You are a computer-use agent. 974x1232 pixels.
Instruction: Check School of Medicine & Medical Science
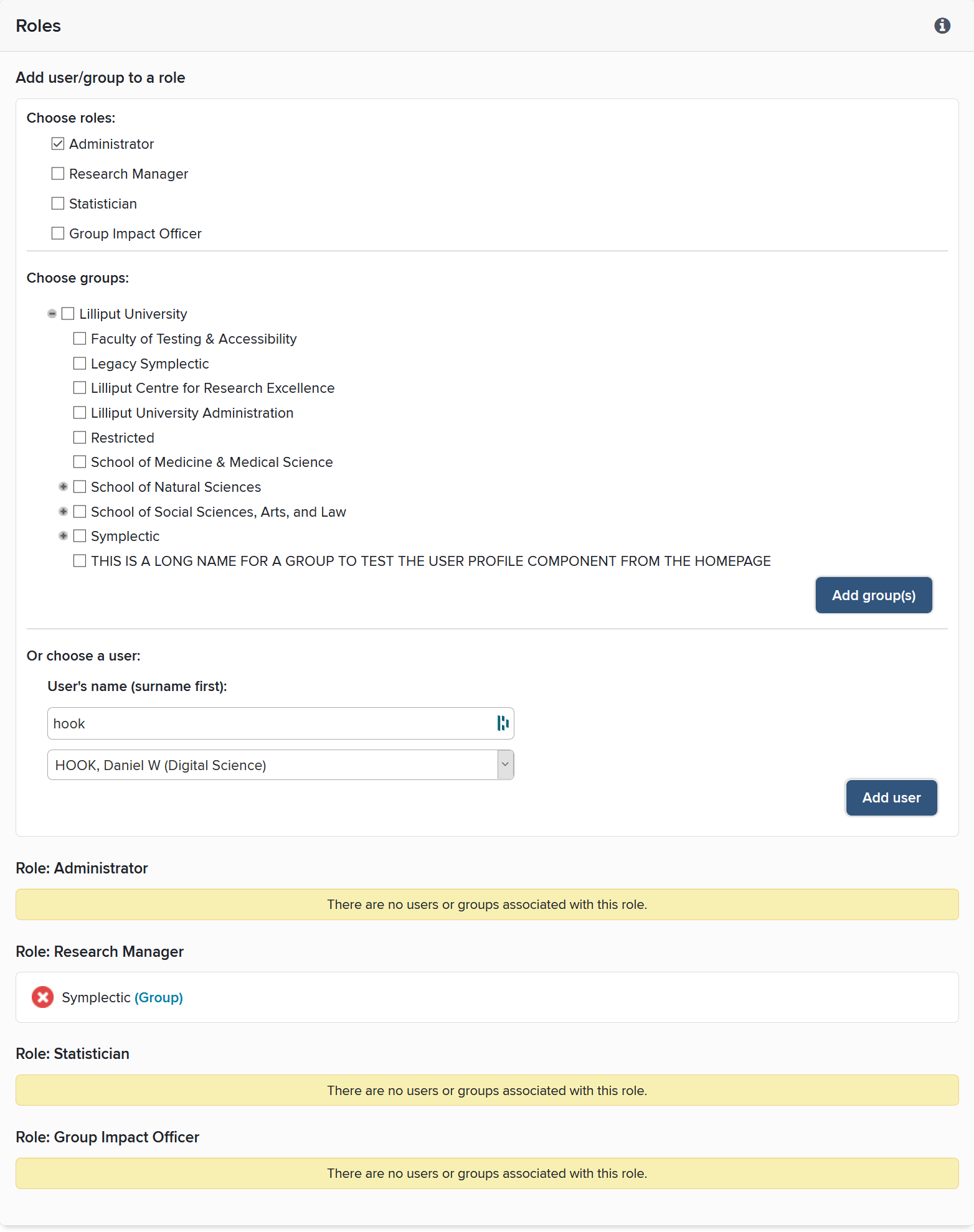(x=80, y=462)
